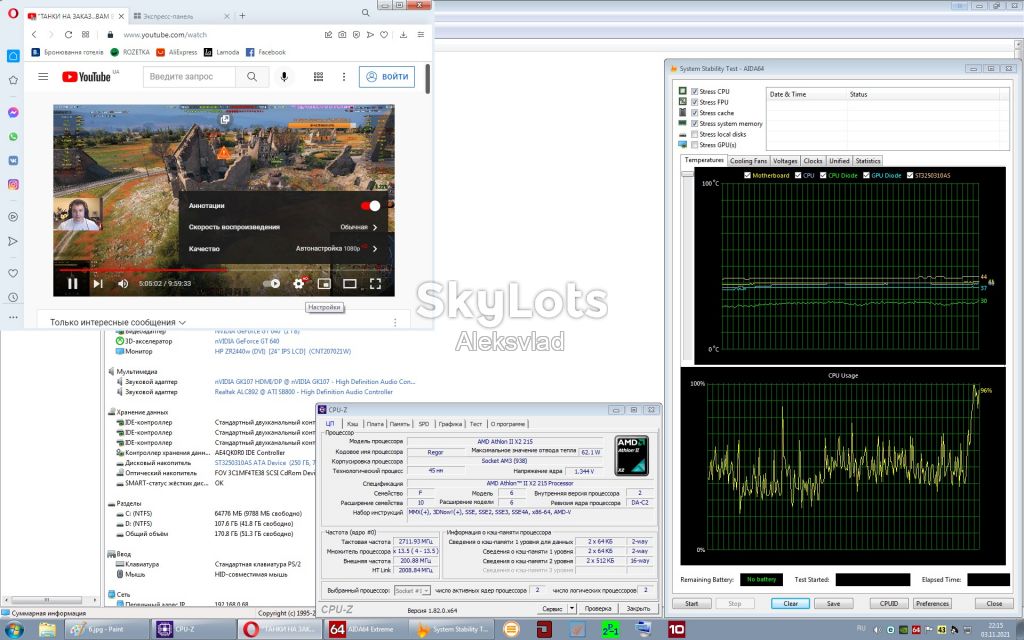The width and height of the screenshot is (1024, 640).
Task: Open Clocks tab in stability test
Action: pyautogui.click(x=813, y=161)
